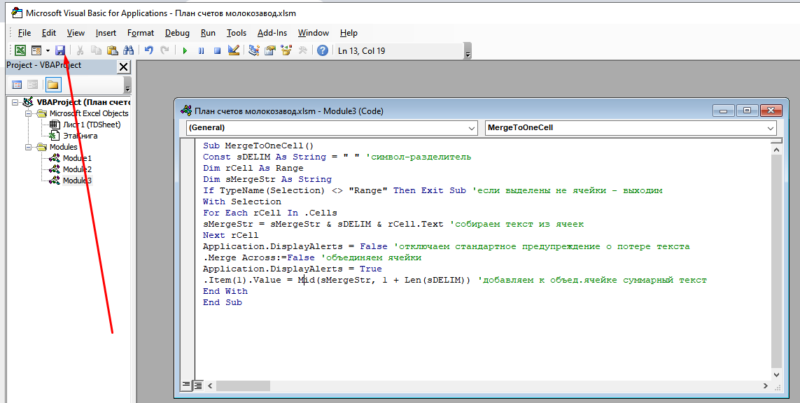Click the Paste clipboard icon
This screenshot has width=800, height=403.
pyautogui.click(x=112, y=51)
